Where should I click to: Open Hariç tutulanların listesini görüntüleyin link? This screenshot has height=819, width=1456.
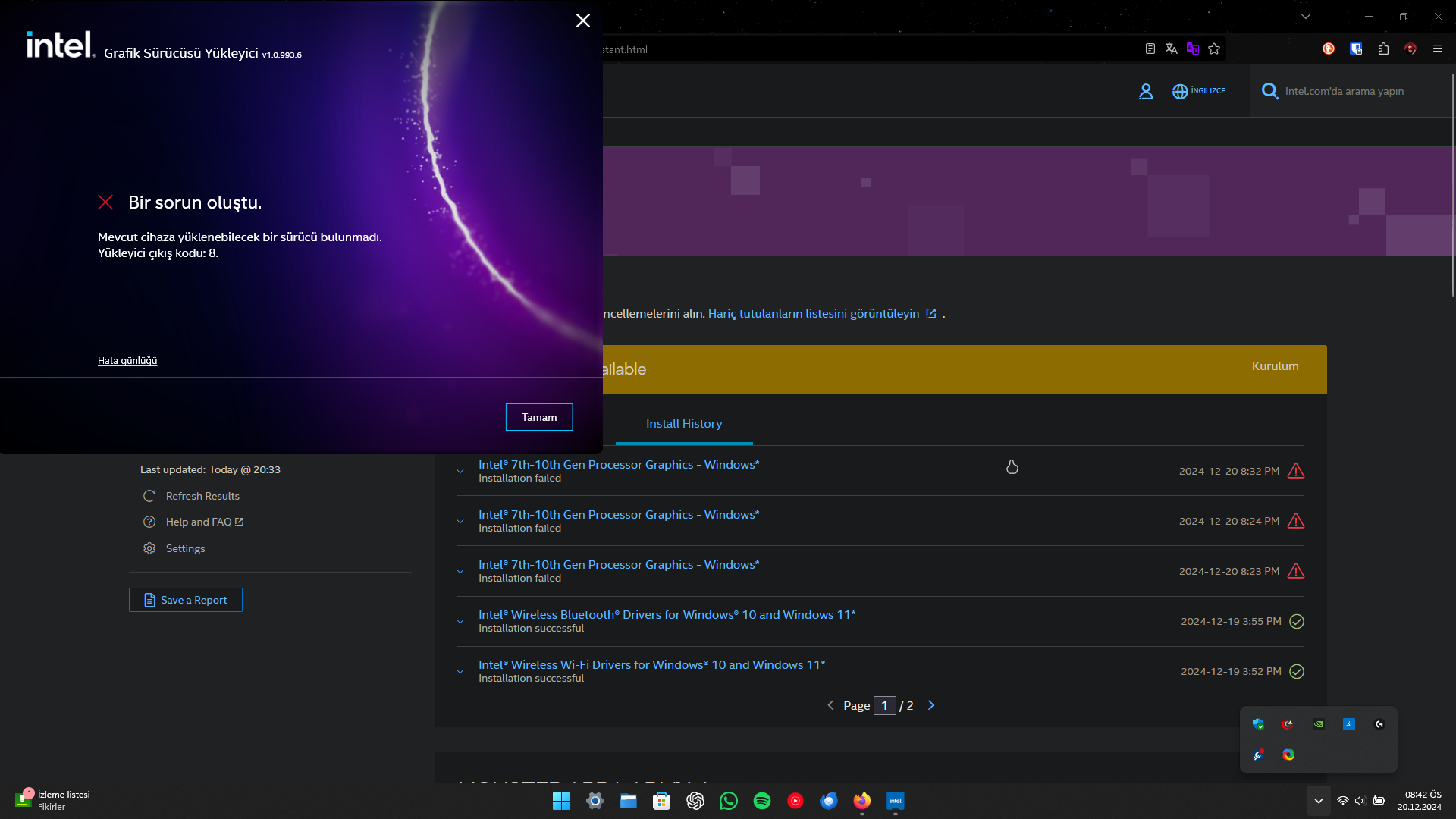click(x=814, y=314)
